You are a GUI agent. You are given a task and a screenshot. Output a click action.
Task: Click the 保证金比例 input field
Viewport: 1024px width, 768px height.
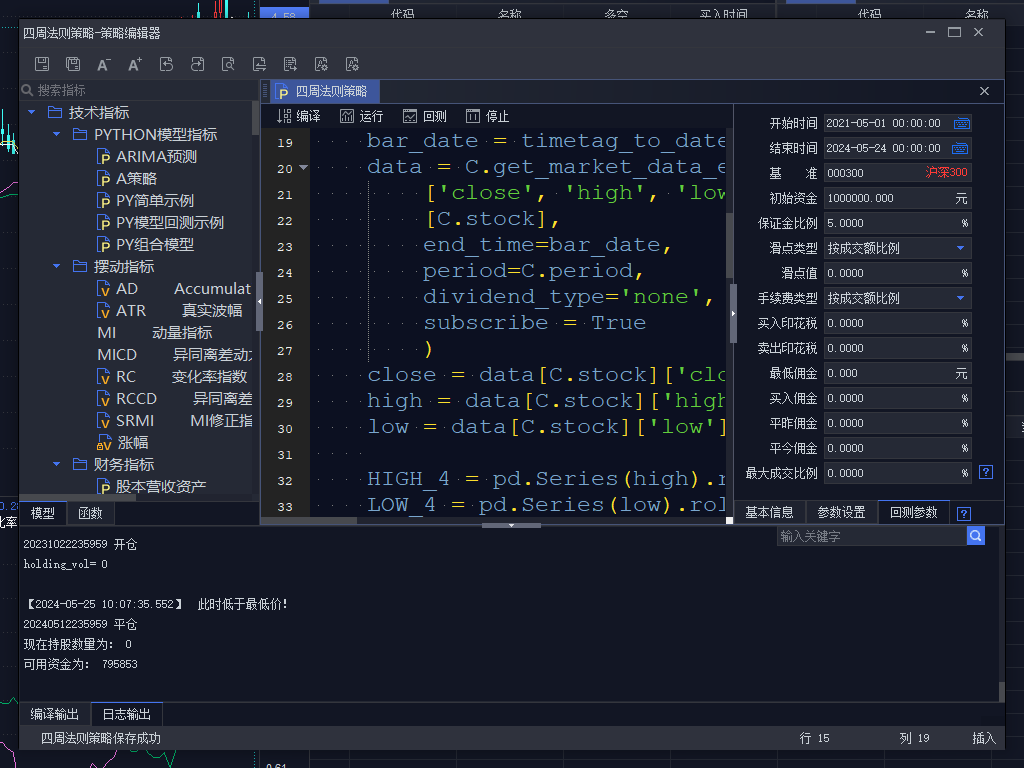click(x=897, y=223)
